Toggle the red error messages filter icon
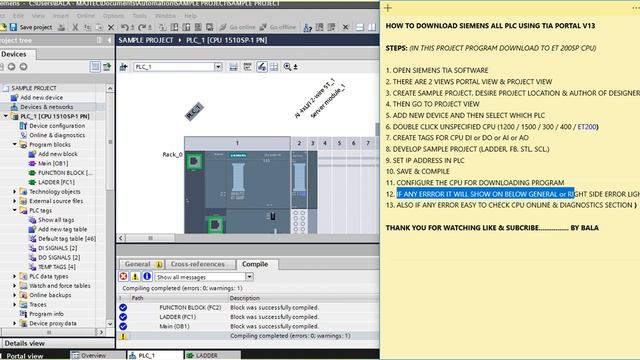 (x=123, y=277)
